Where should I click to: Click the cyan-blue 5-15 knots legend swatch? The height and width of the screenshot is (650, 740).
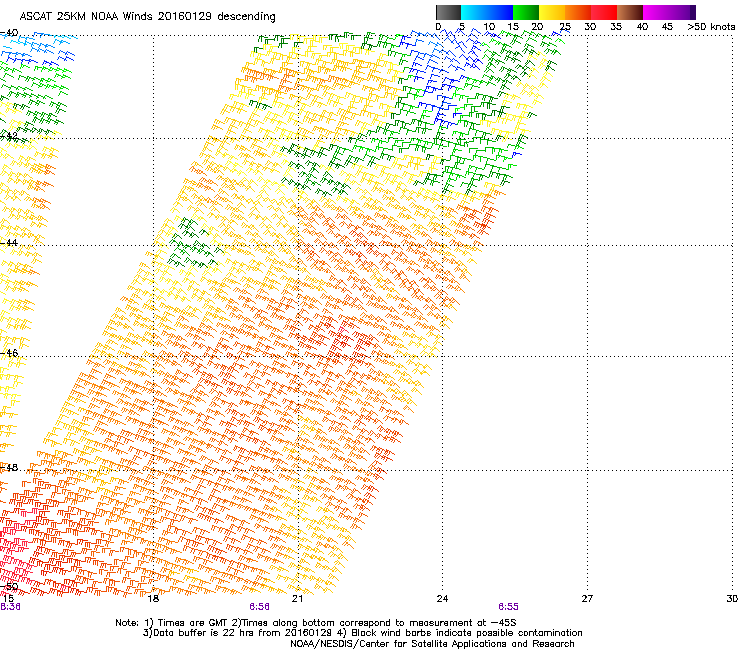click(487, 12)
